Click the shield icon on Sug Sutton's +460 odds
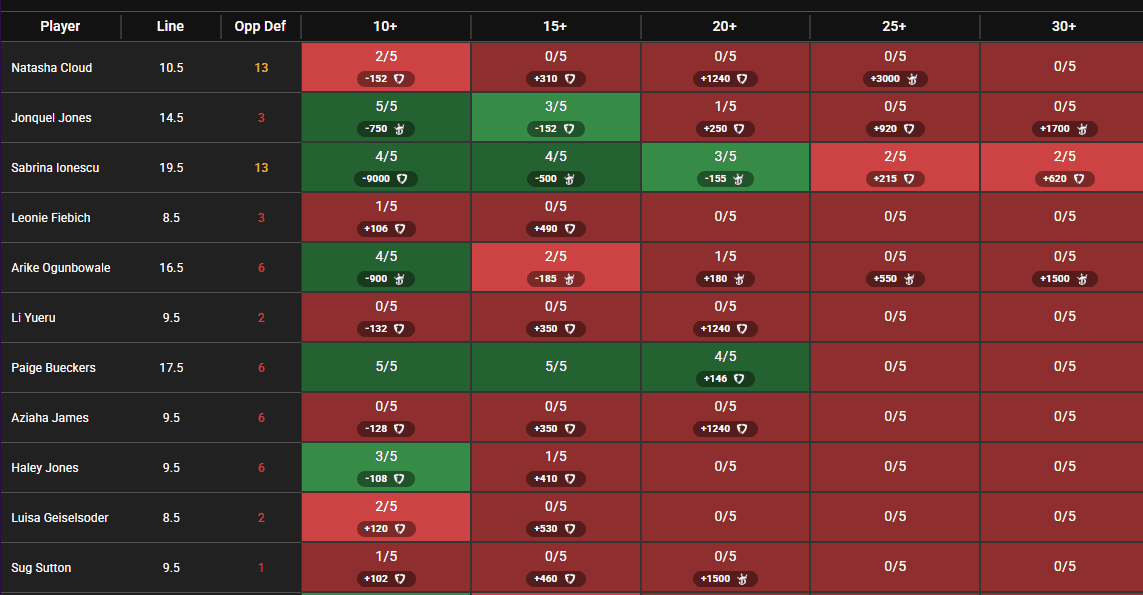Viewport: 1143px width, 595px height. point(569,578)
